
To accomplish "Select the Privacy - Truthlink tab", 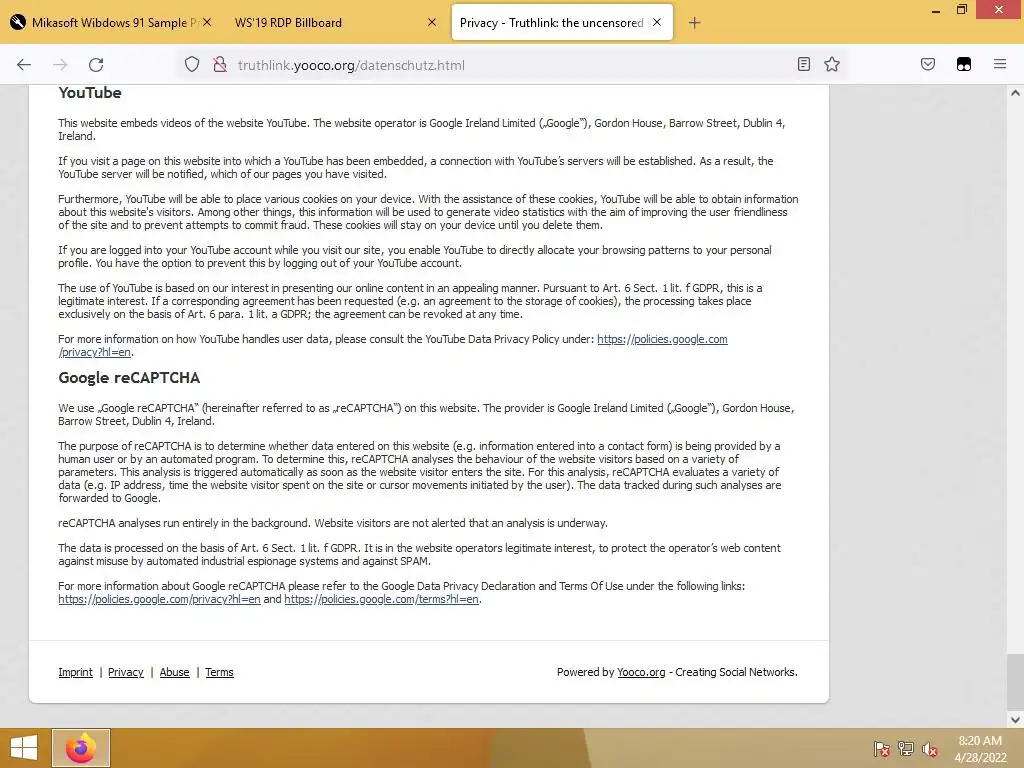I will (562, 22).
